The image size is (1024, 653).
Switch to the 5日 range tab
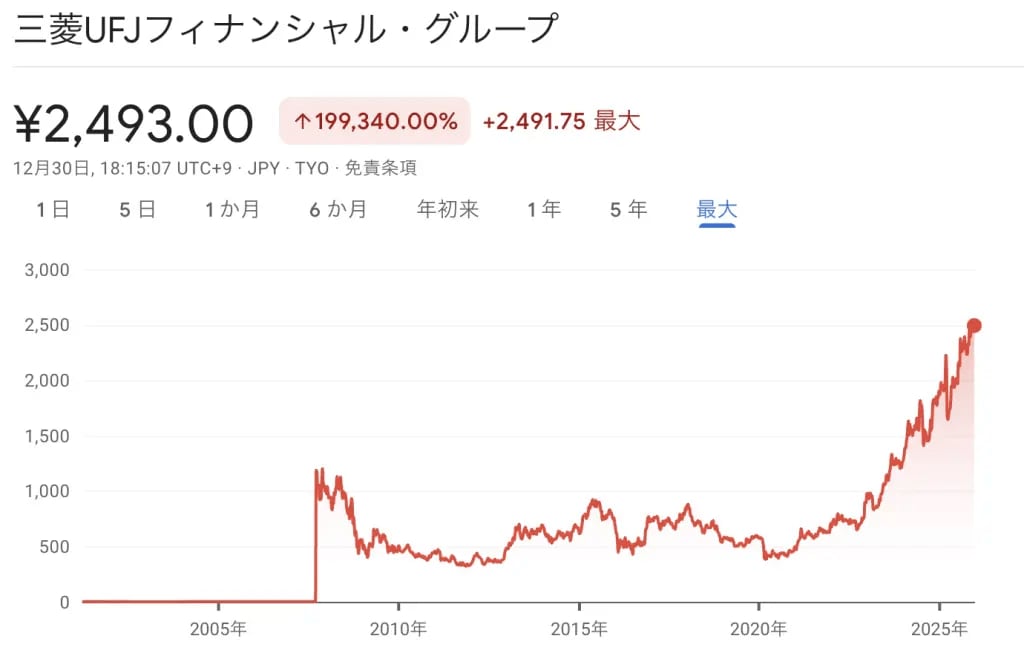137,209
